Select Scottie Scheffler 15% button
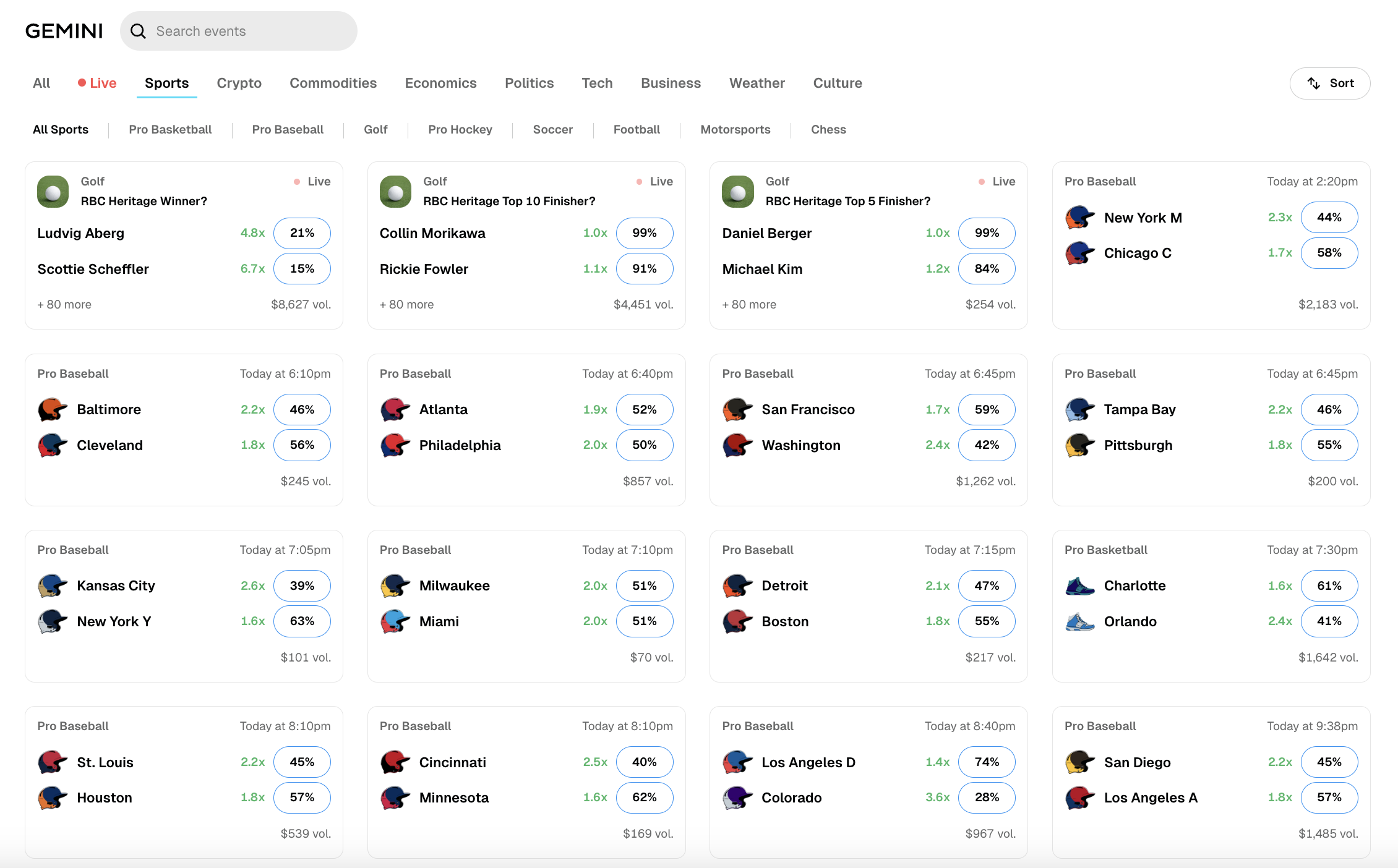1398x868 pixels. tap(302, 269)
